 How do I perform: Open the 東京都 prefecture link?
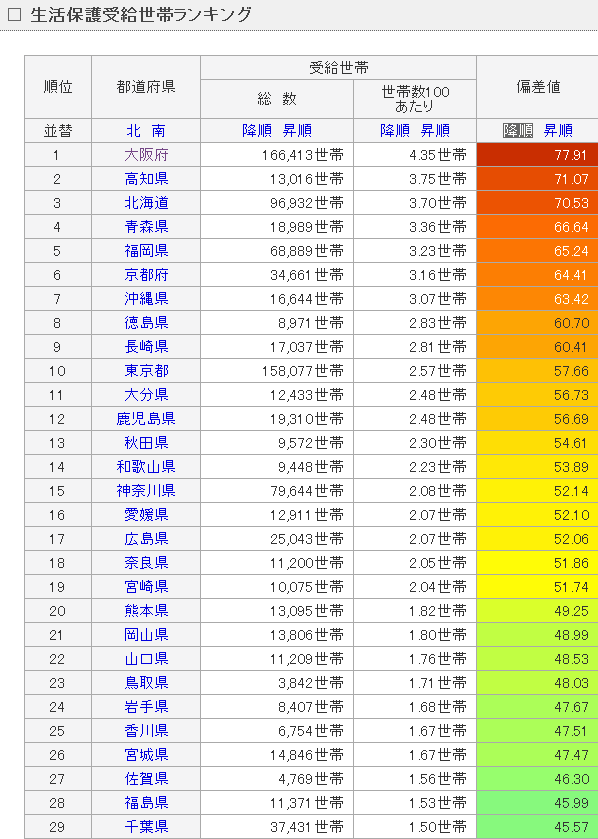(x=147, y=371)
